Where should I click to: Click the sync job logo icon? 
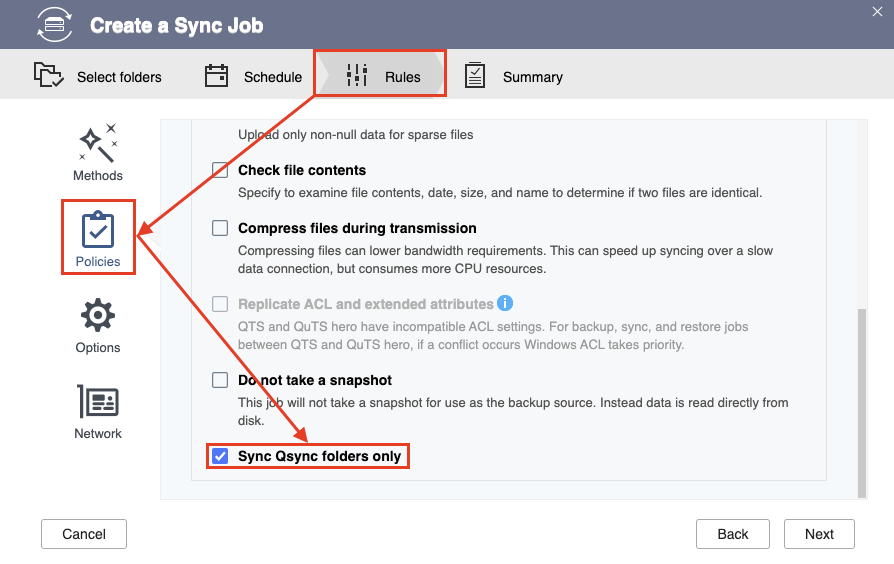54,25
